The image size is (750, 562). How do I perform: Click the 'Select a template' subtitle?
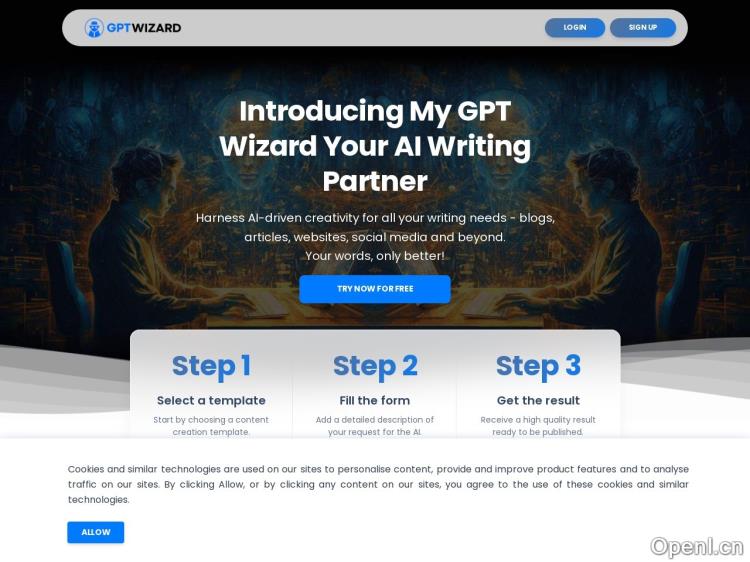coord(211,400)
